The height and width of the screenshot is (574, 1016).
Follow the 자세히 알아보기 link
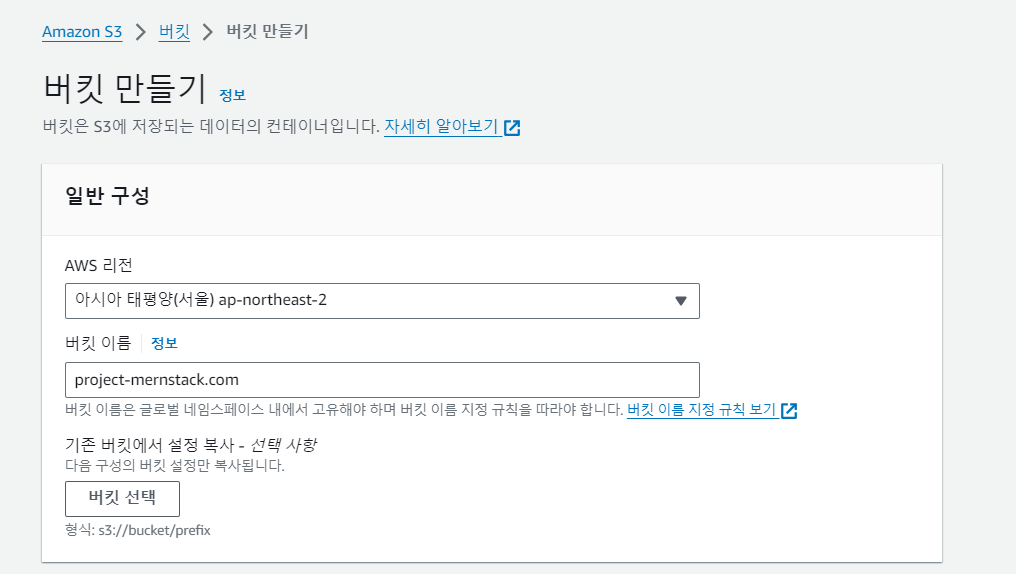tap(441, 127)
